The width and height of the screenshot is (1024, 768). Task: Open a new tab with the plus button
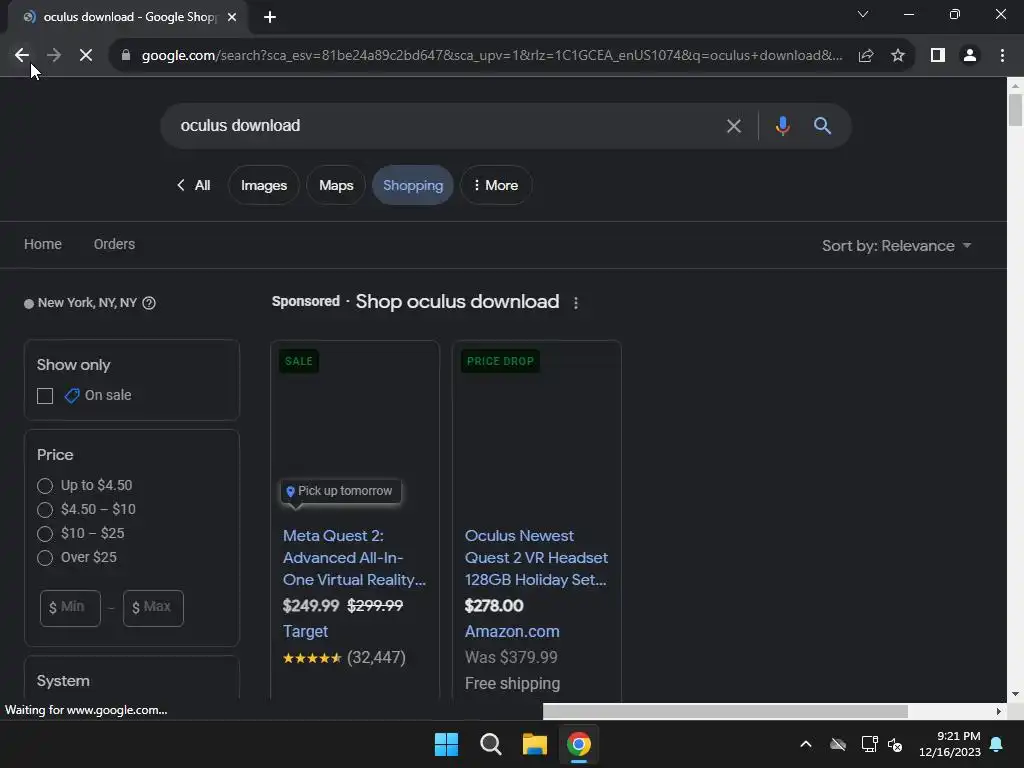point(270,17)
